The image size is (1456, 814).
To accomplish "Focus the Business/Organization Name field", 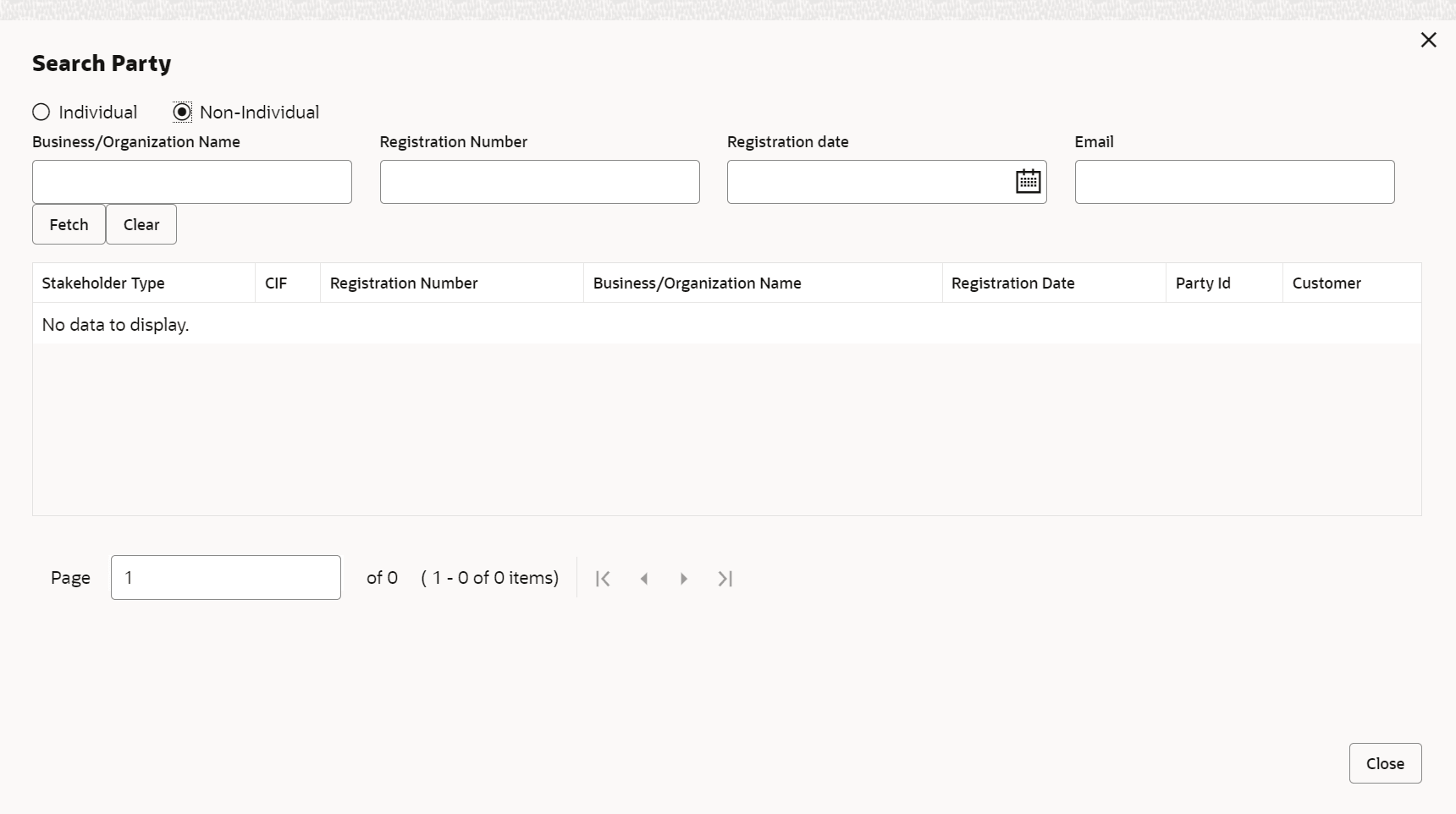I will click(x=192, y=182).
